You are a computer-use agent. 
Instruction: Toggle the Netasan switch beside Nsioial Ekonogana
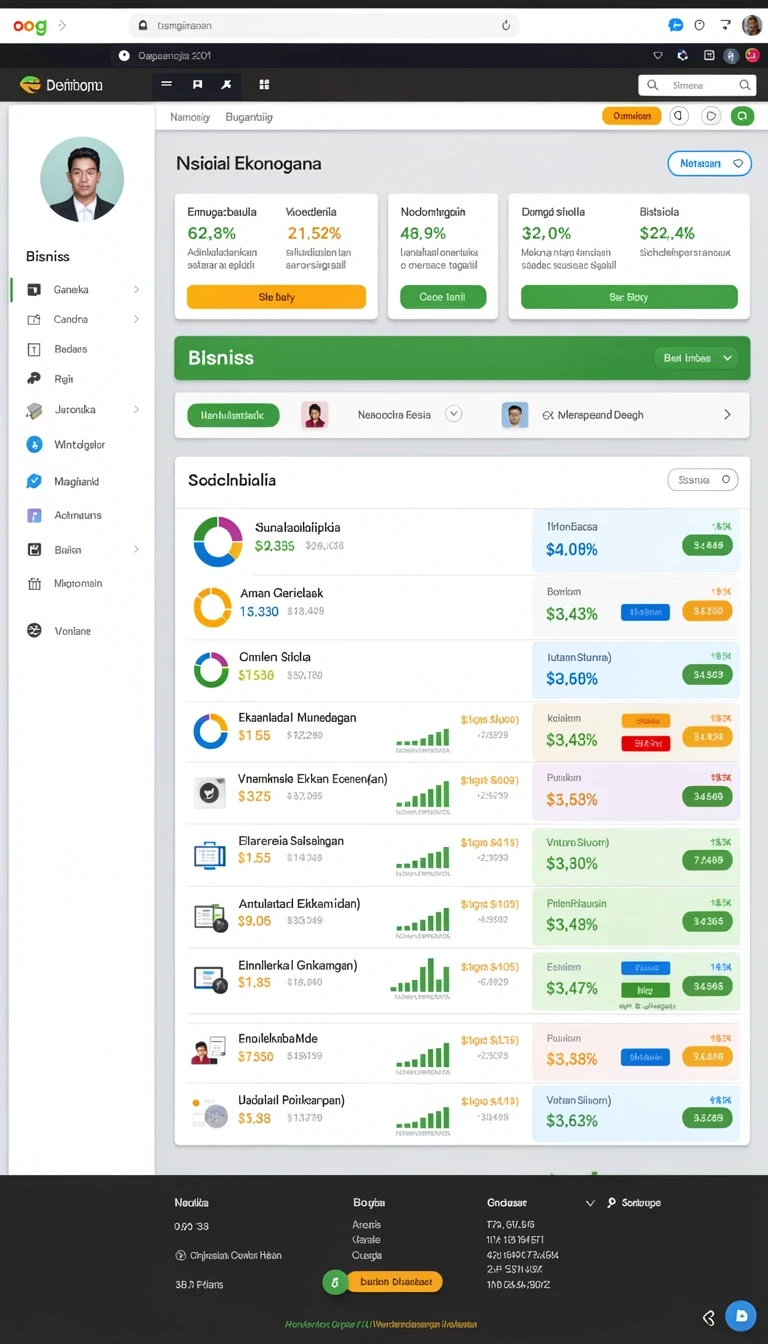(709, 163)
